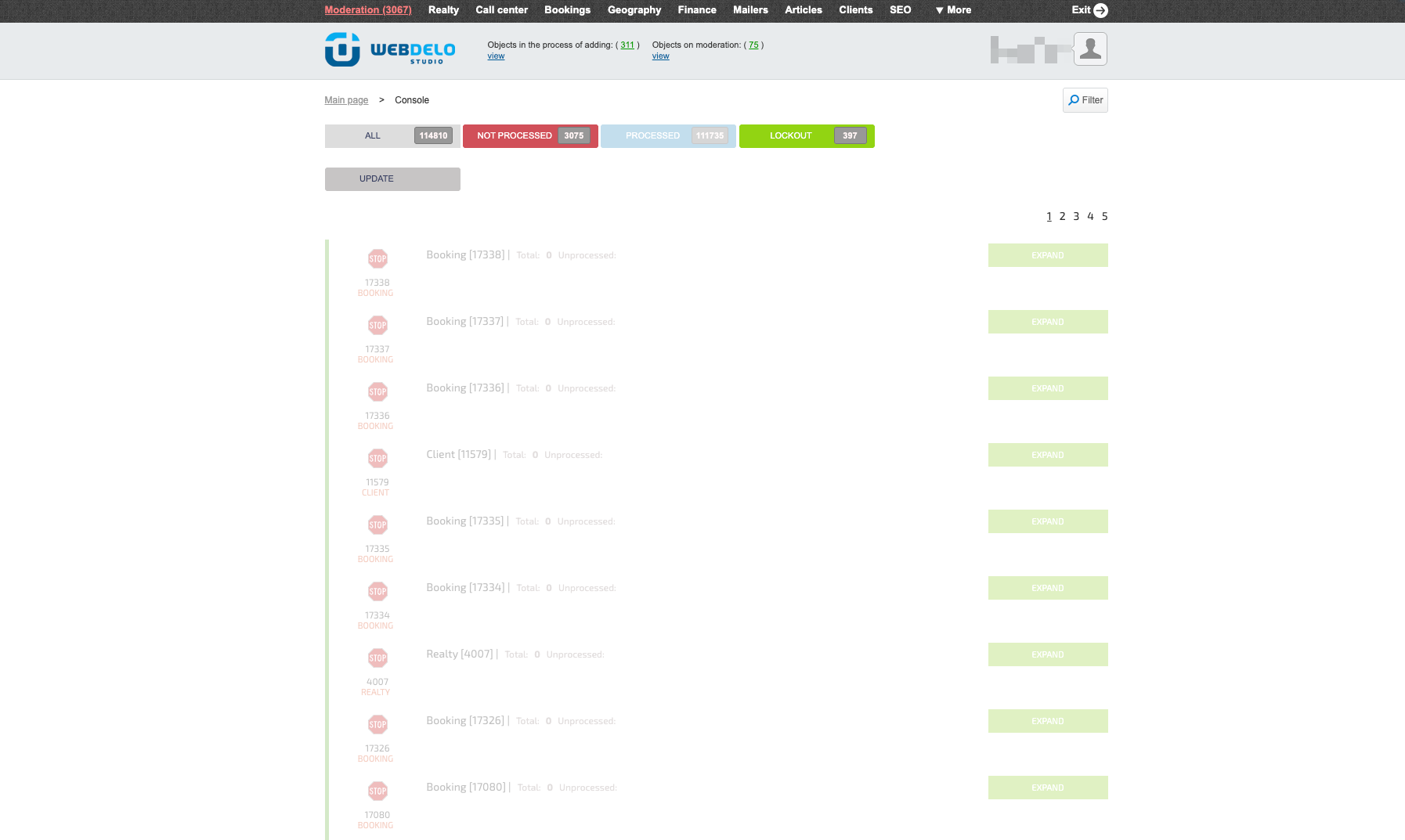Click stop sign icon for realty 4007
Screen dimensions: 1405x840
[x=377, y=658]
